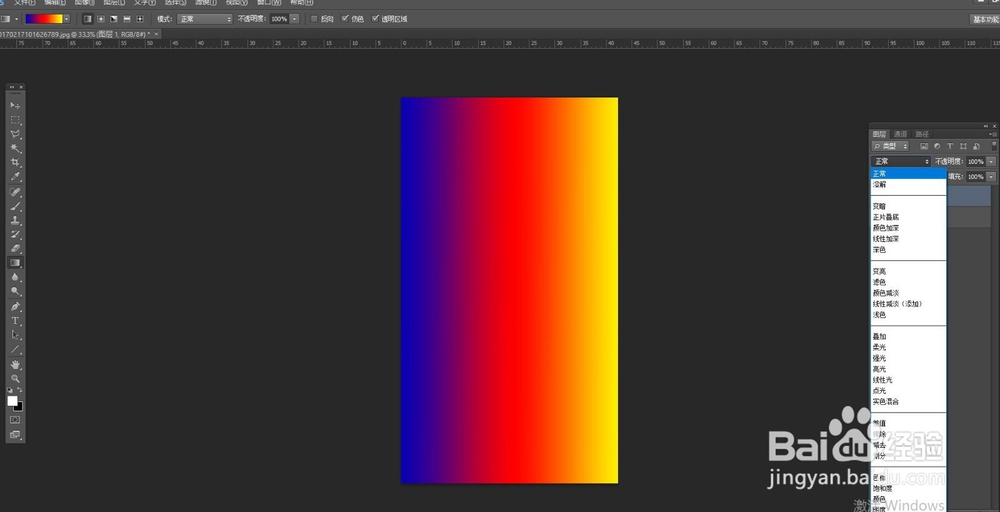Choose radial gradient style
Screen dimensions: 1000x512
[x=101, y=19]
